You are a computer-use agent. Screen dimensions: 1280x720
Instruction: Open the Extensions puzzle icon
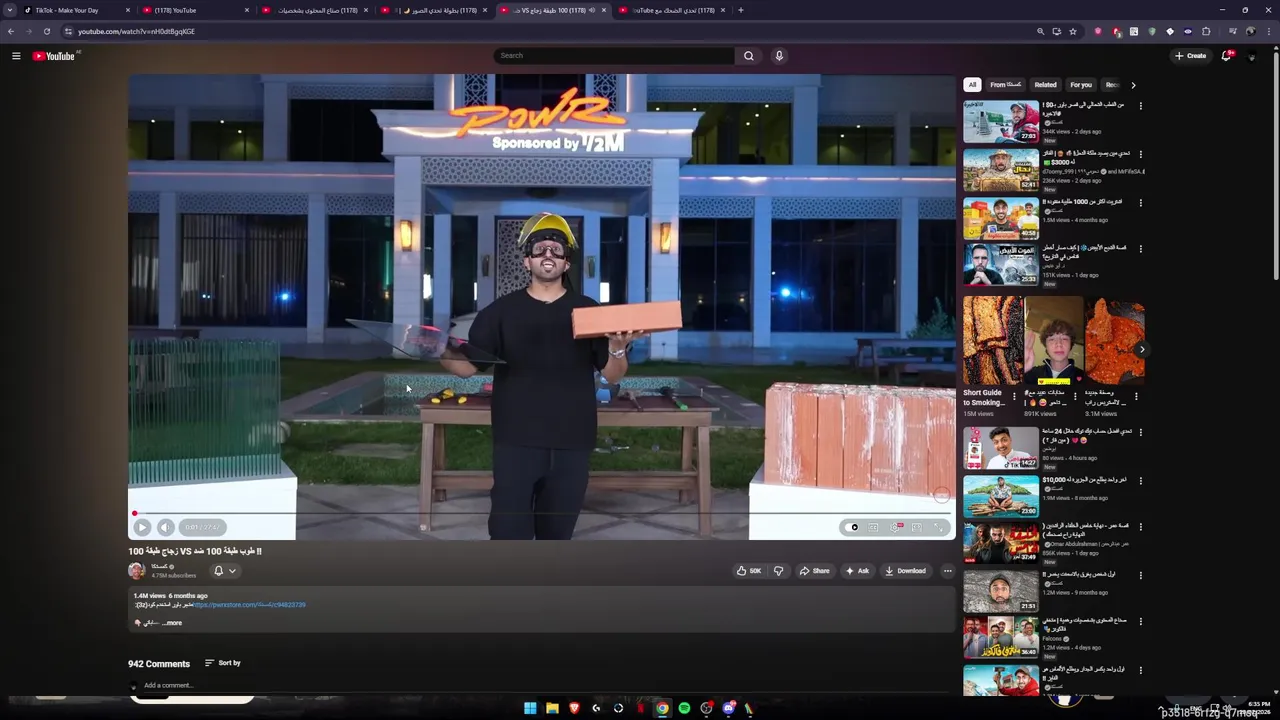(1206, 31)
